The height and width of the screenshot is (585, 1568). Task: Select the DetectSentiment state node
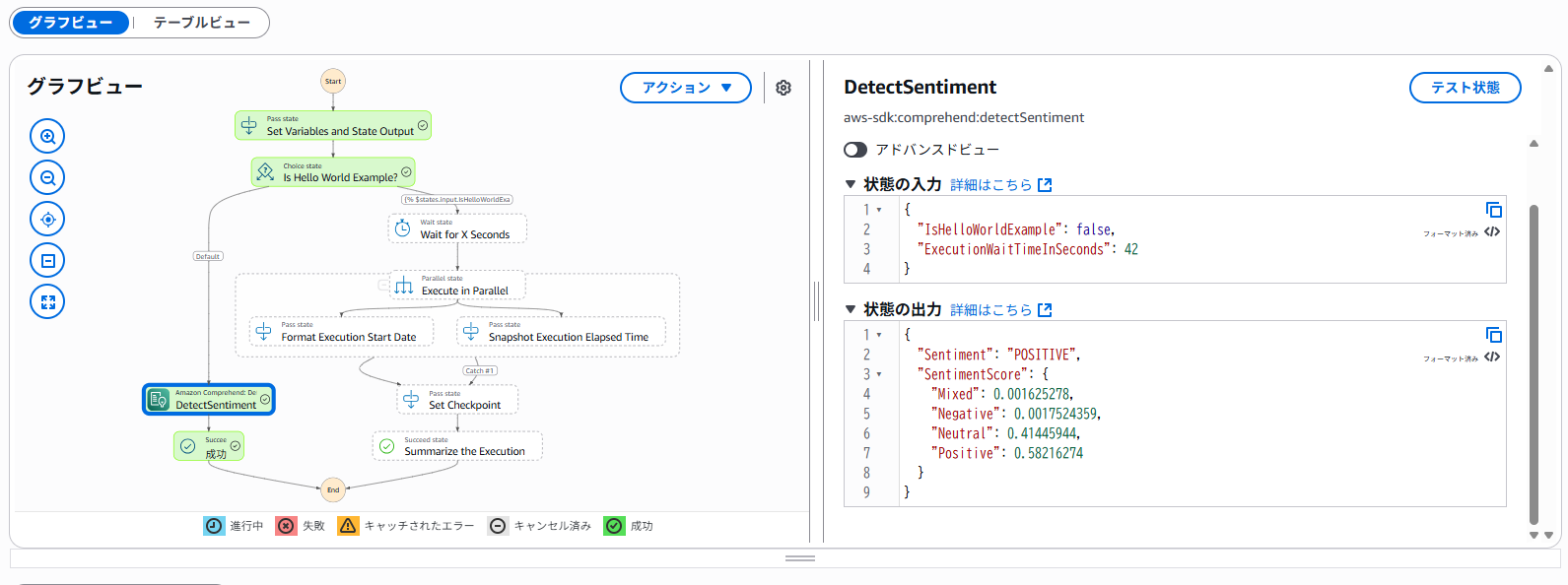[209, 399]
